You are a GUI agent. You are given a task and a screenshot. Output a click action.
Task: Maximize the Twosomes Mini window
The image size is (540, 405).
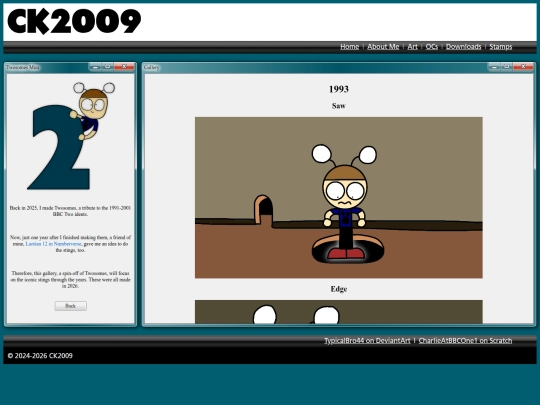[x=108, y=66]
